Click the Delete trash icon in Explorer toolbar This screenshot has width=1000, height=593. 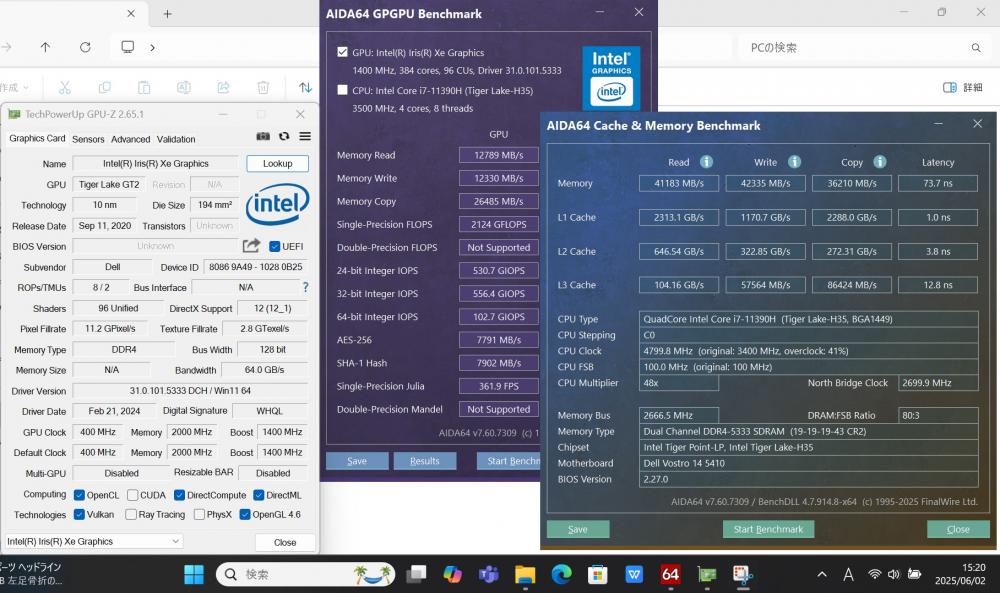[263, 87]
